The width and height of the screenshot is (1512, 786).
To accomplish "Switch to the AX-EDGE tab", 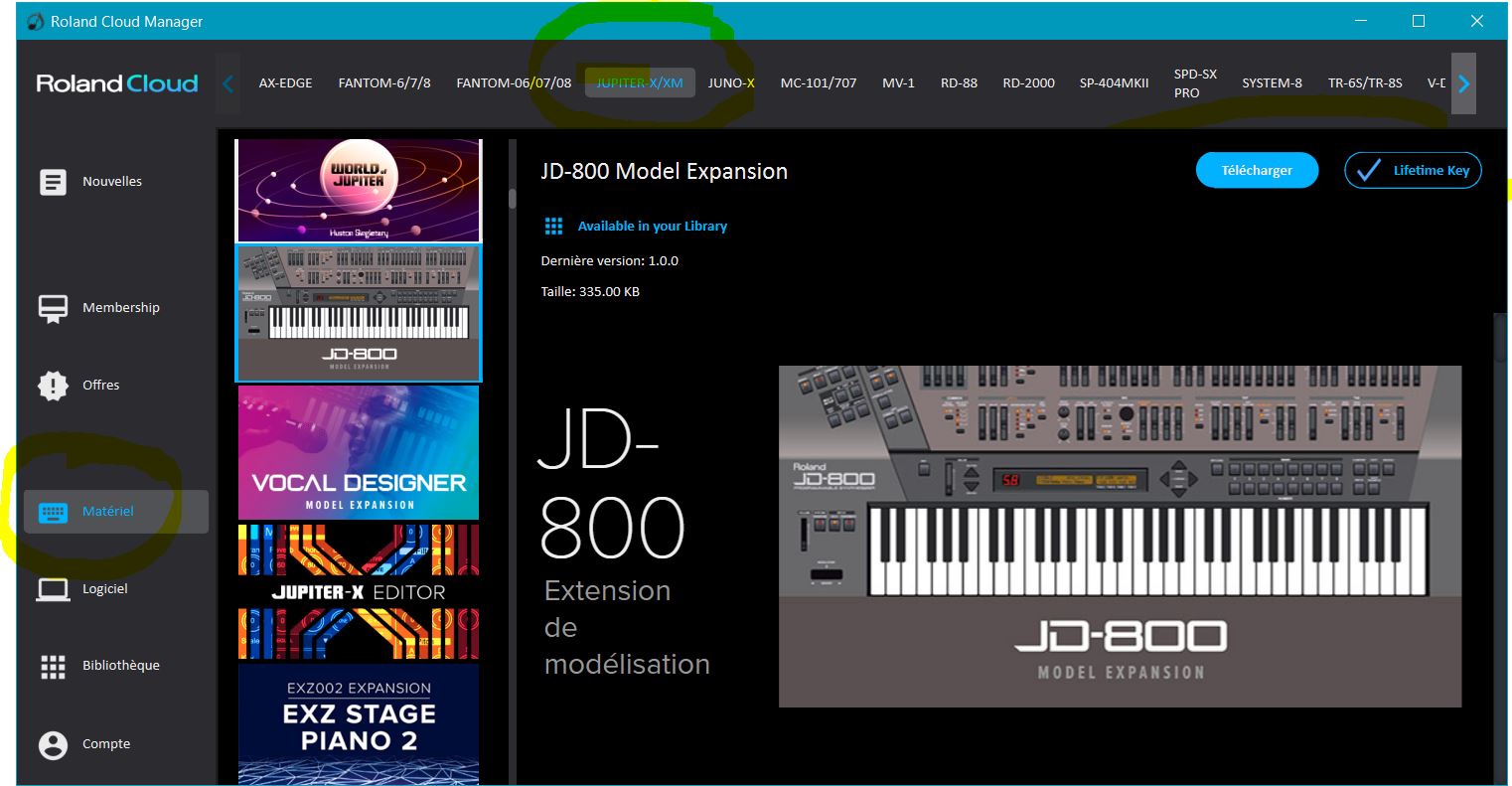I will click(285, 83).
